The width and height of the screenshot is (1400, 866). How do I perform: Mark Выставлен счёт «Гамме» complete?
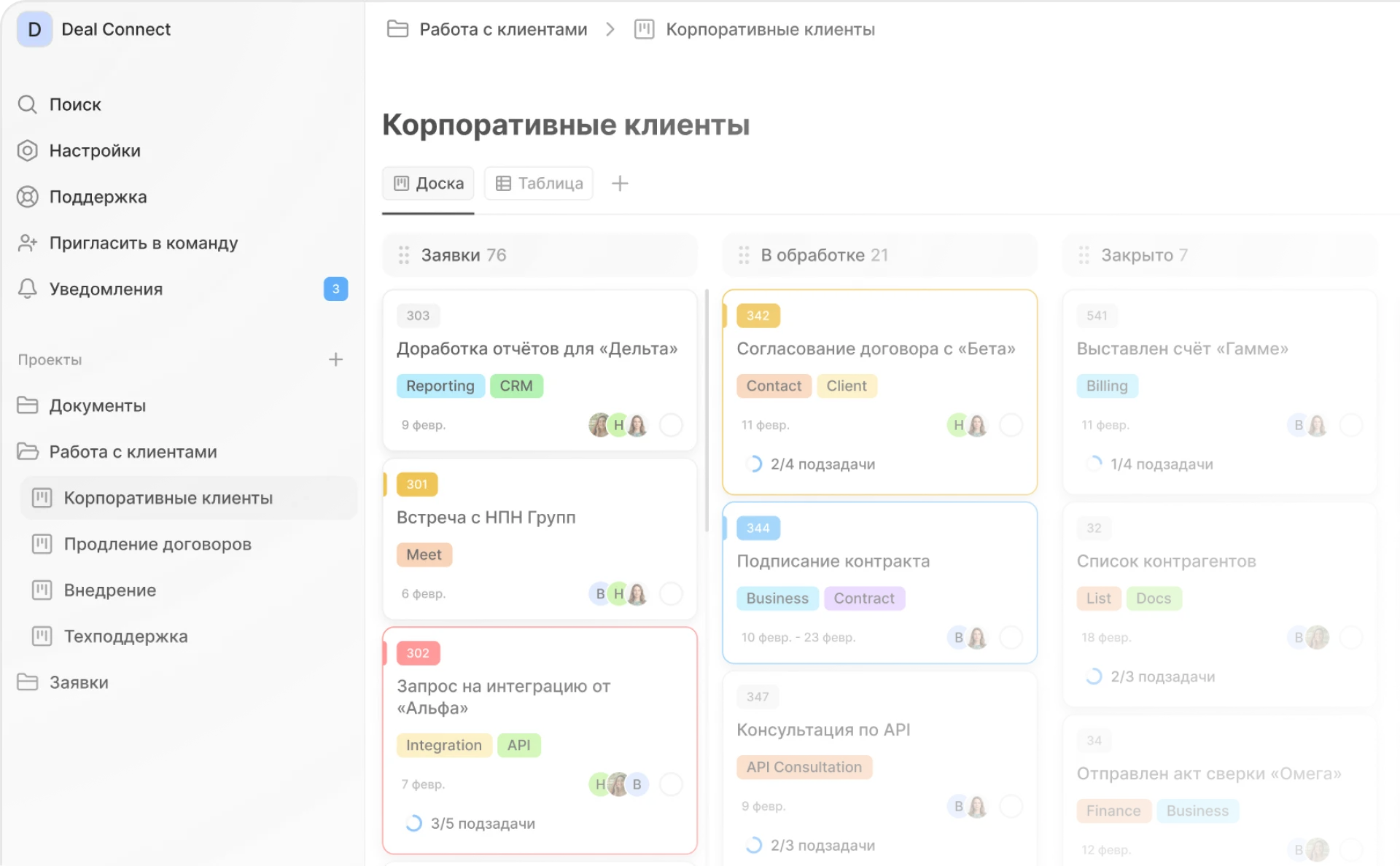(1351, 424)
